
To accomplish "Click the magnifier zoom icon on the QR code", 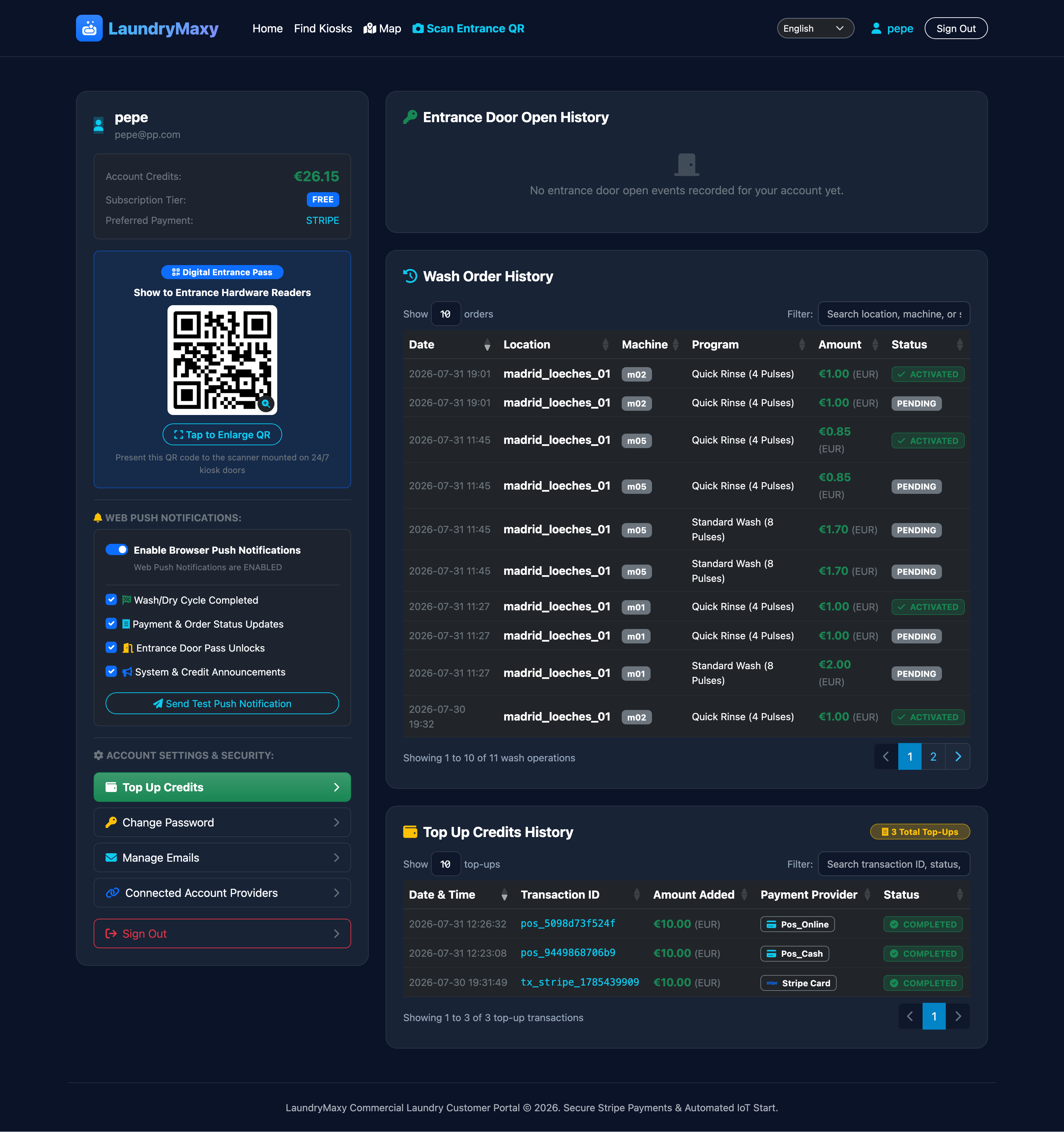I will coord(266,403).
